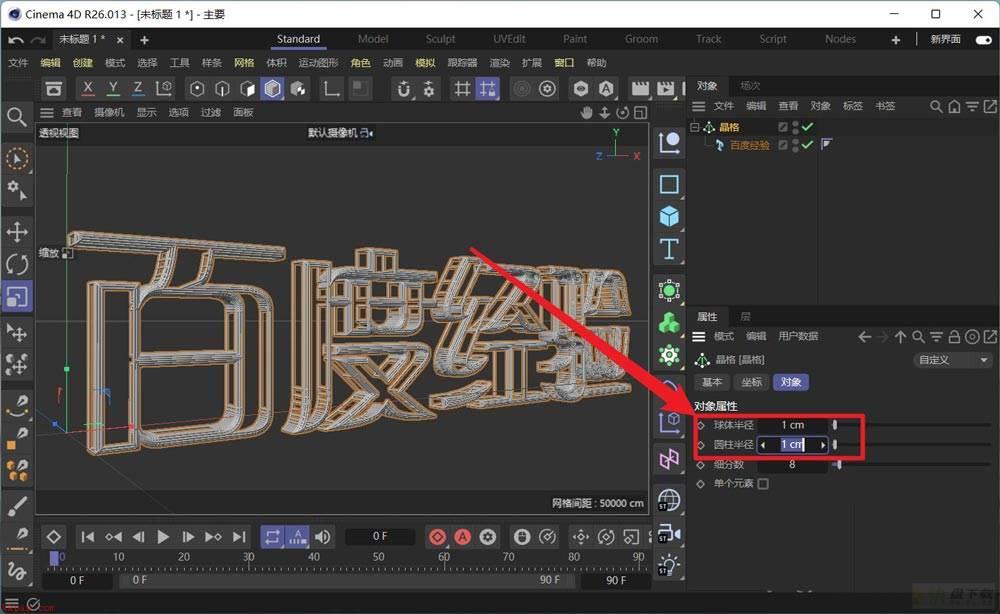Click the red record keyframe button
The width and height of the screenshot is (1000, 614).
[x=438, y=537]
